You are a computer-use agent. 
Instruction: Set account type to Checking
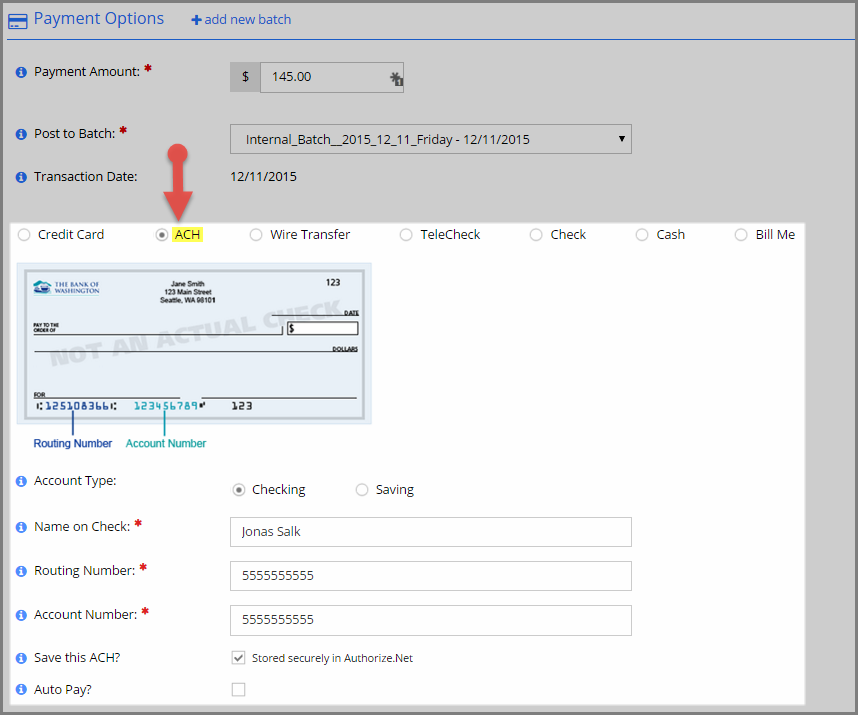click(239, 490)
